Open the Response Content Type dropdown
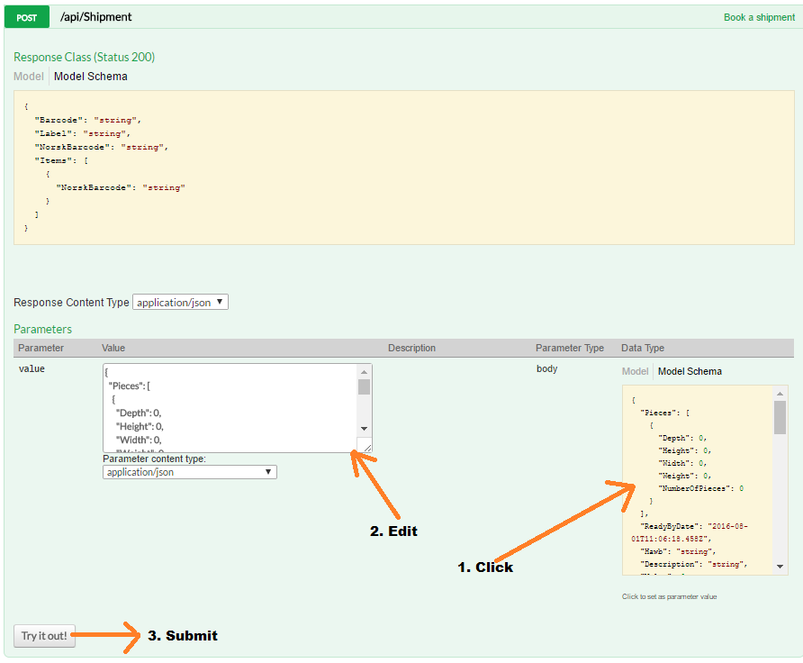Image resolution: width=803 pixels, height=663 pixels. pos(180,302)
